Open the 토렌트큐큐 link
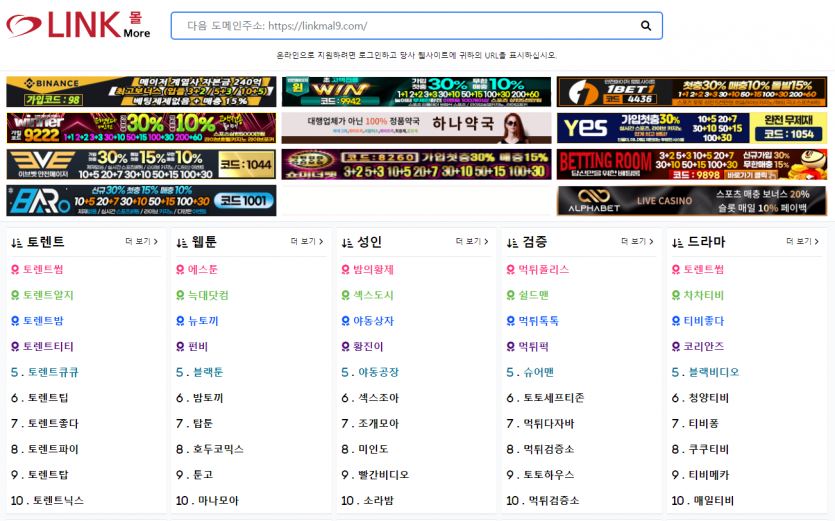 click(53, 372)
